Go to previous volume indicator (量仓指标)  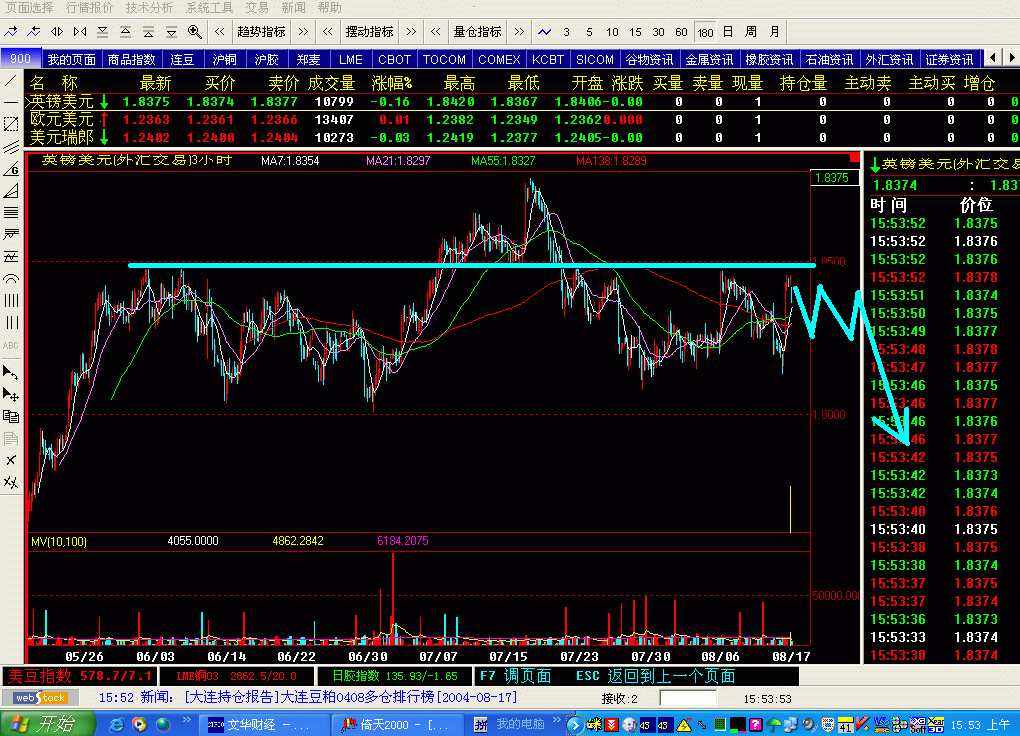(436, 31)
